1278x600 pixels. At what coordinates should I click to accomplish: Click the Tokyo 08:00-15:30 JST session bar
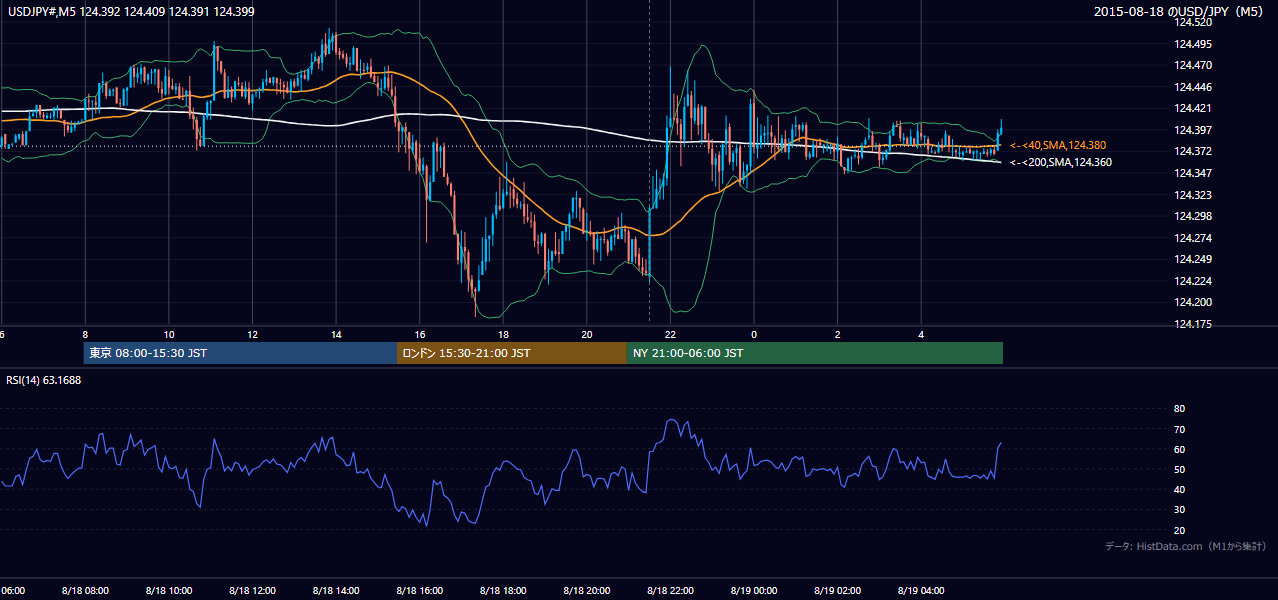pos(241,353)
